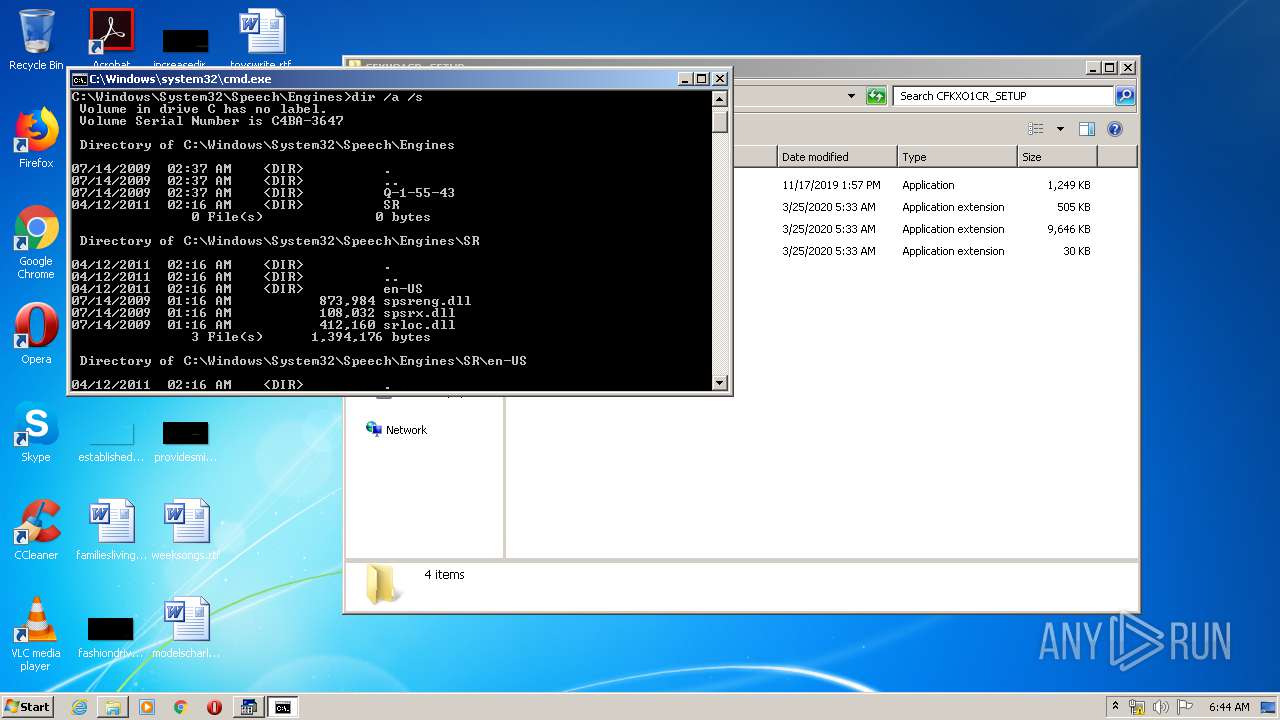Image resolution: width=1280 pixels, height=720 pixels.
Task: Open the Recycle Bin desktop icon
Action: tap(36, 39)
